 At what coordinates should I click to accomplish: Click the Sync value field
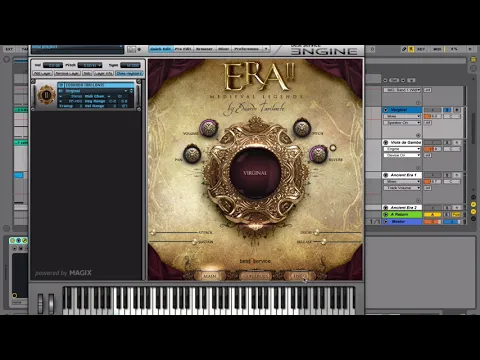[x=131, y=65]
